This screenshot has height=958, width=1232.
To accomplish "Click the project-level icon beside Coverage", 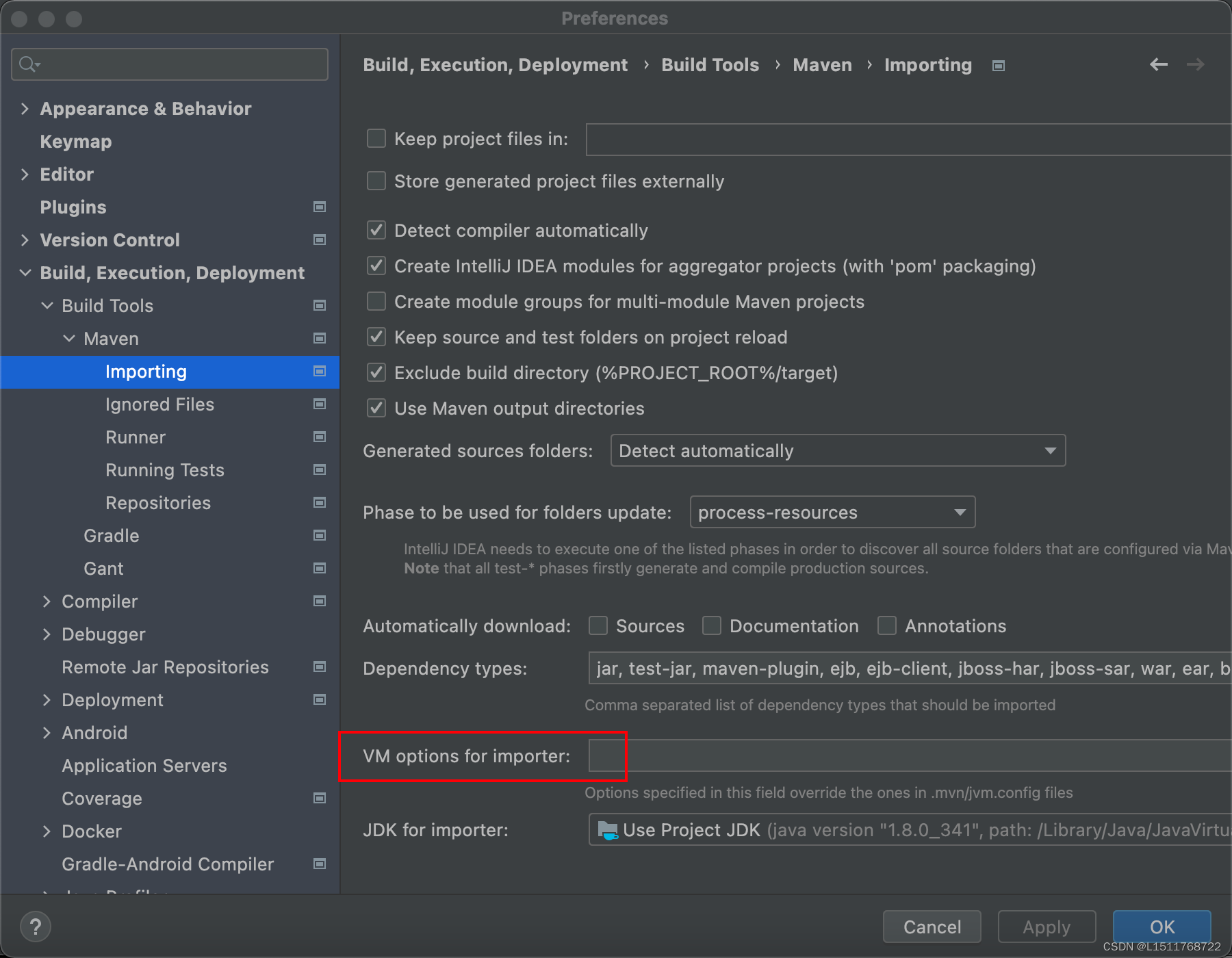I will [319, 798].
